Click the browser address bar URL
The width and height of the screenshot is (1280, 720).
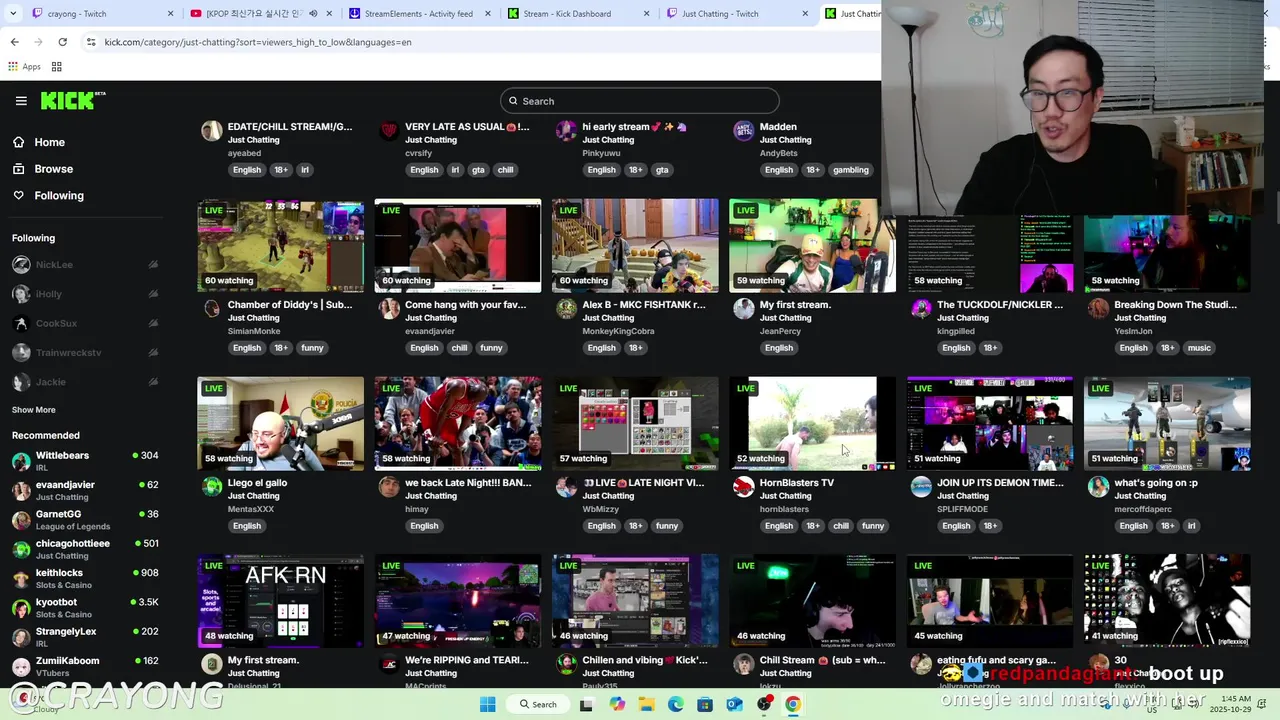[258, 42]
